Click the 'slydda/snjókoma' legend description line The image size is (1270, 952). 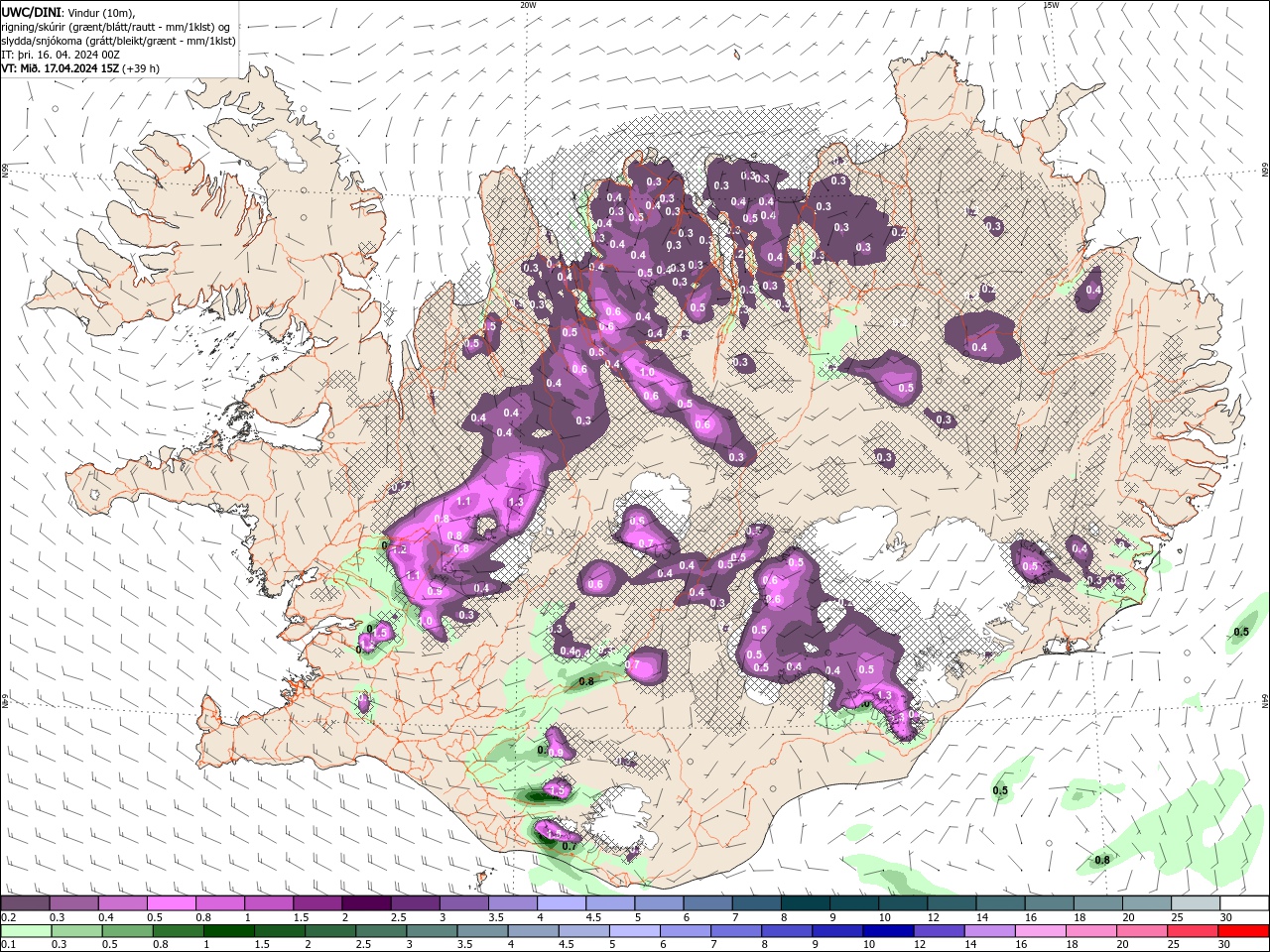119,41
